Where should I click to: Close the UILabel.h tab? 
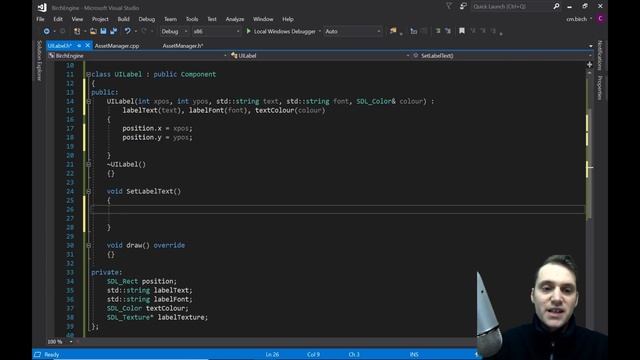click(87, 46)
